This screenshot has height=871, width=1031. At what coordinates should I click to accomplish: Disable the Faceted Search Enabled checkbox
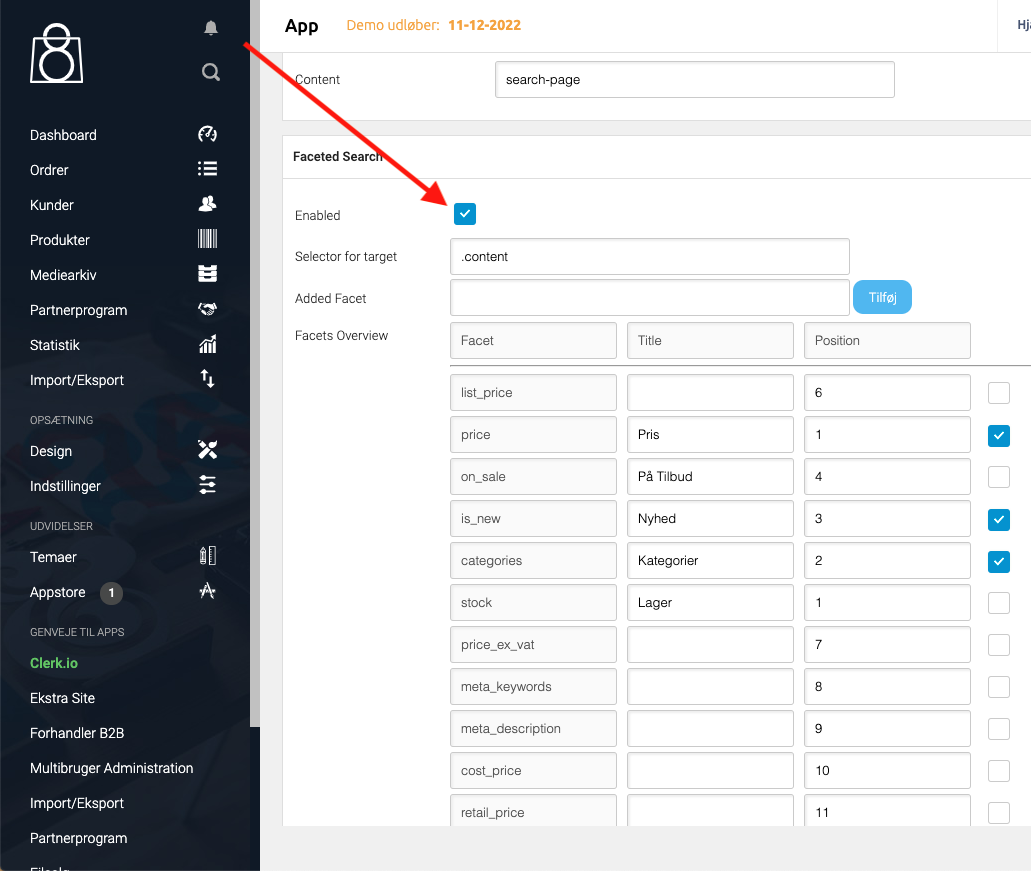pyautogui.click(x=464, y=214)
